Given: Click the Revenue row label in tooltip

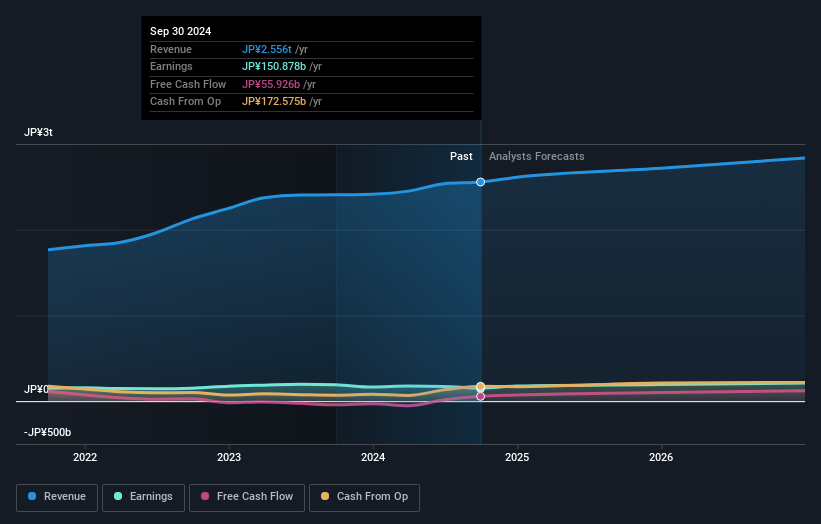Looking at the screenshot, I should 171,49.
